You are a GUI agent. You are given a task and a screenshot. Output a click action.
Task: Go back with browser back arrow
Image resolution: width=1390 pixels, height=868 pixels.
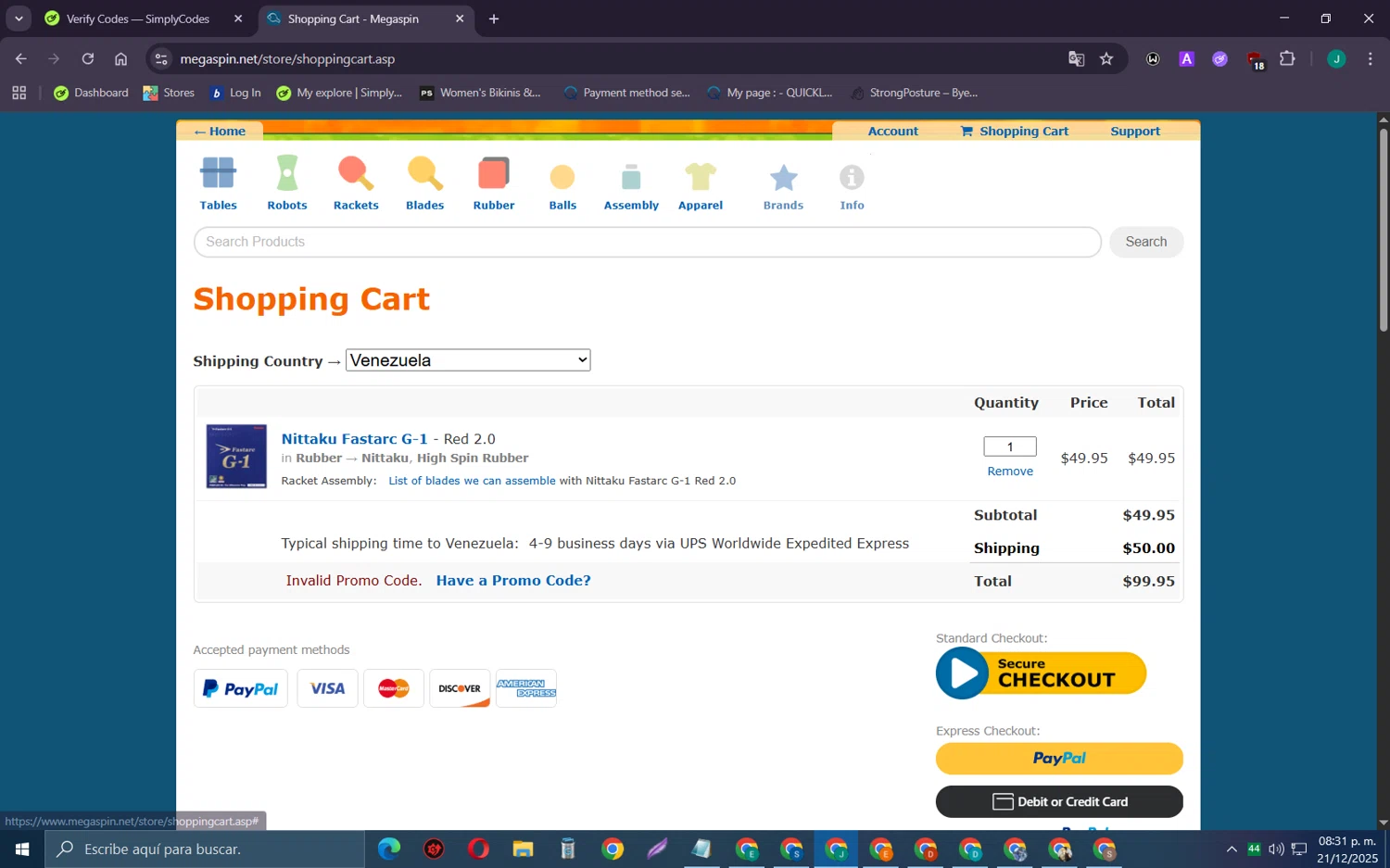(x=20, y=58)
